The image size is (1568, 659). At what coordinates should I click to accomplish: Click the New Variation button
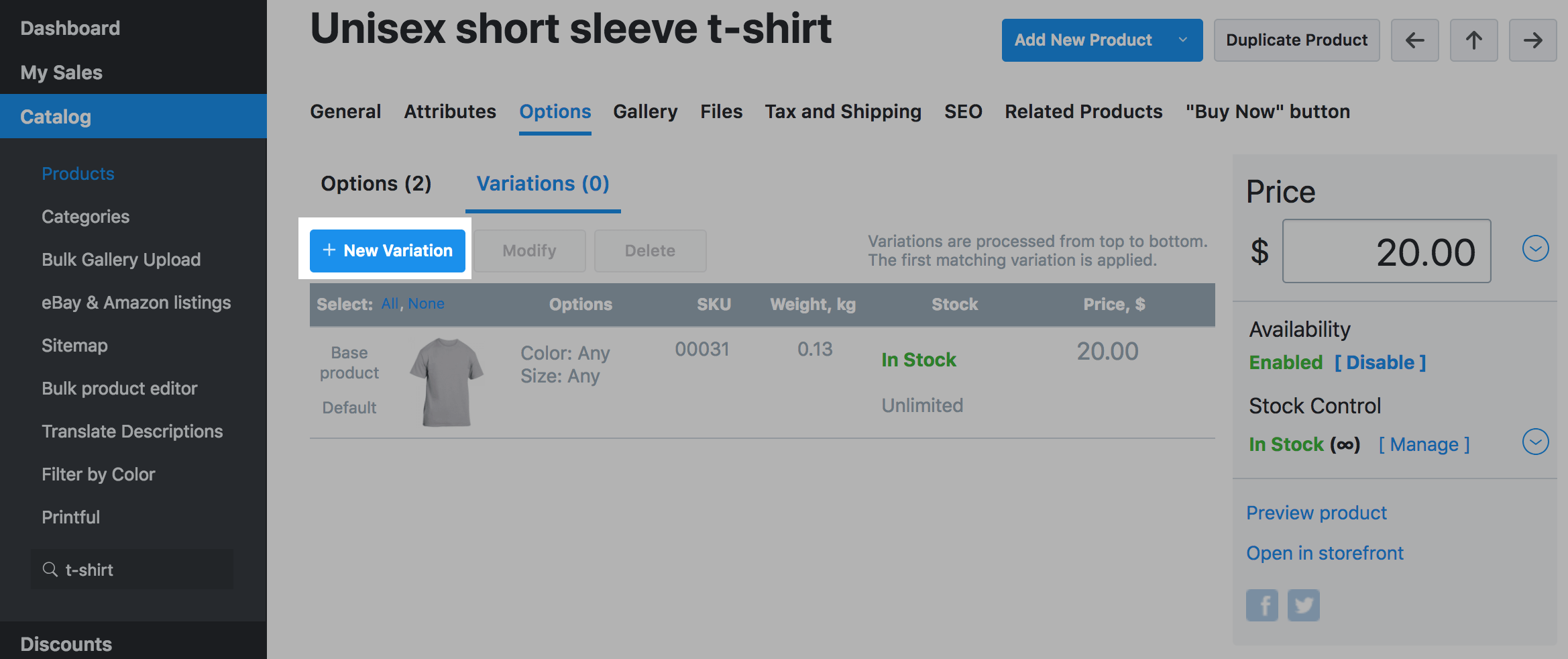click(x=387, y=251)
